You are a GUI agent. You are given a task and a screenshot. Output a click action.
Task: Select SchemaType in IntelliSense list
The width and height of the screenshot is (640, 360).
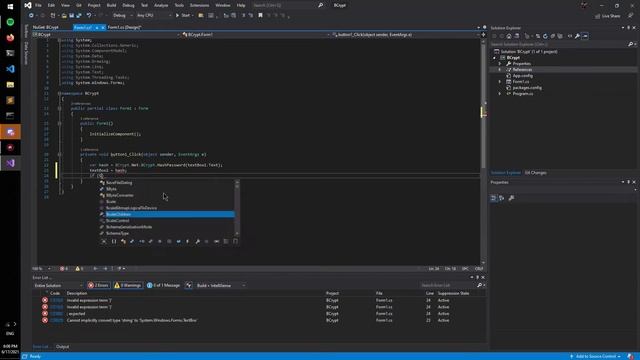coord(167,233)
